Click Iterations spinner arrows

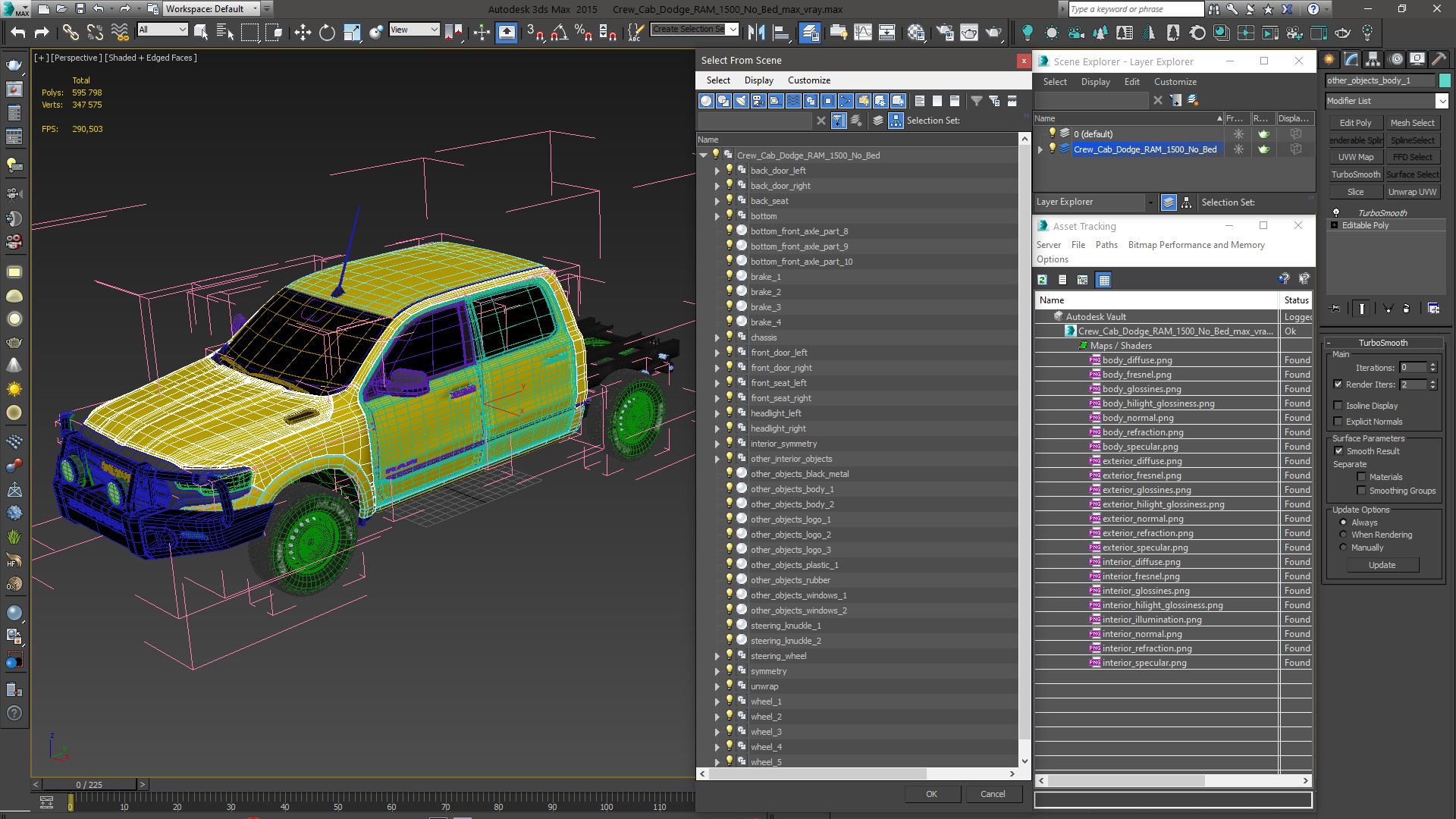(x=1432, y=368)
